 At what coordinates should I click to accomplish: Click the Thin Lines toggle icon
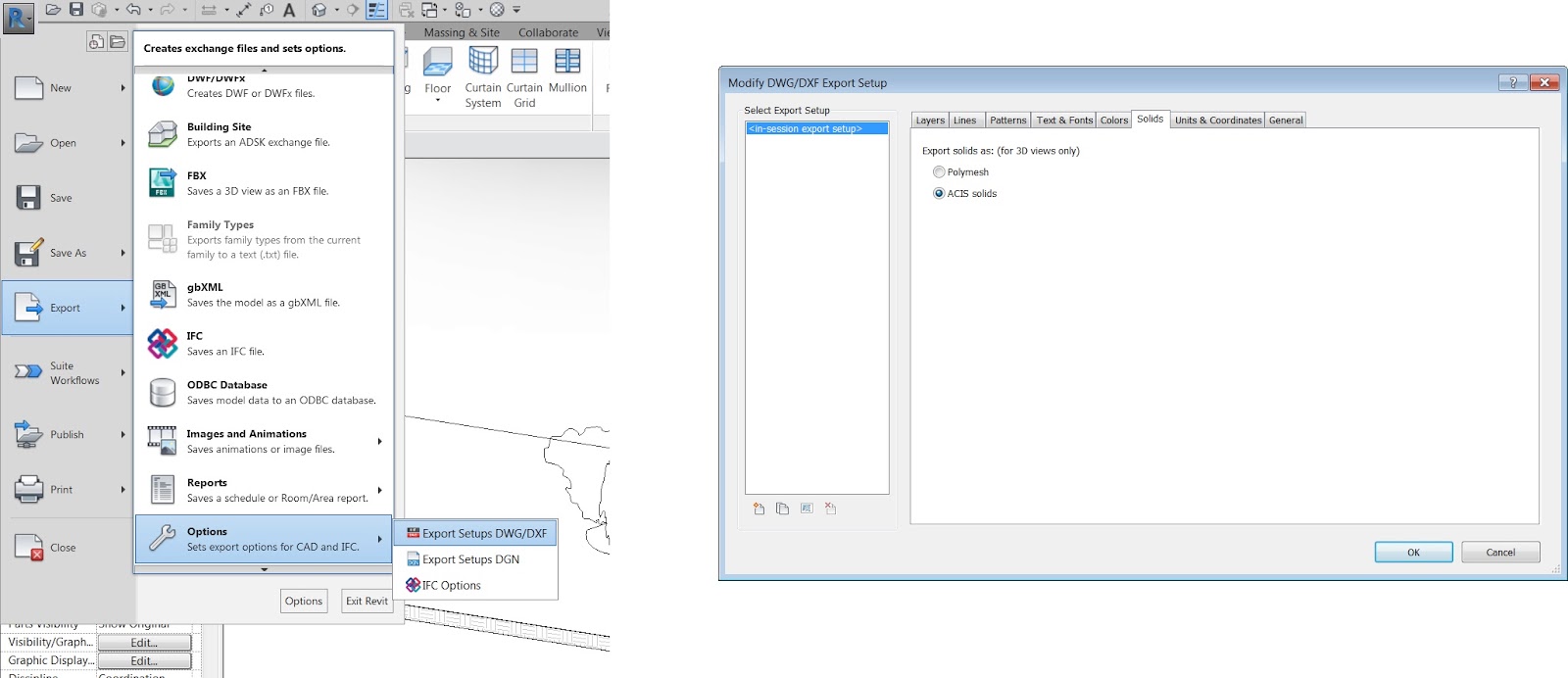[376, 10]
